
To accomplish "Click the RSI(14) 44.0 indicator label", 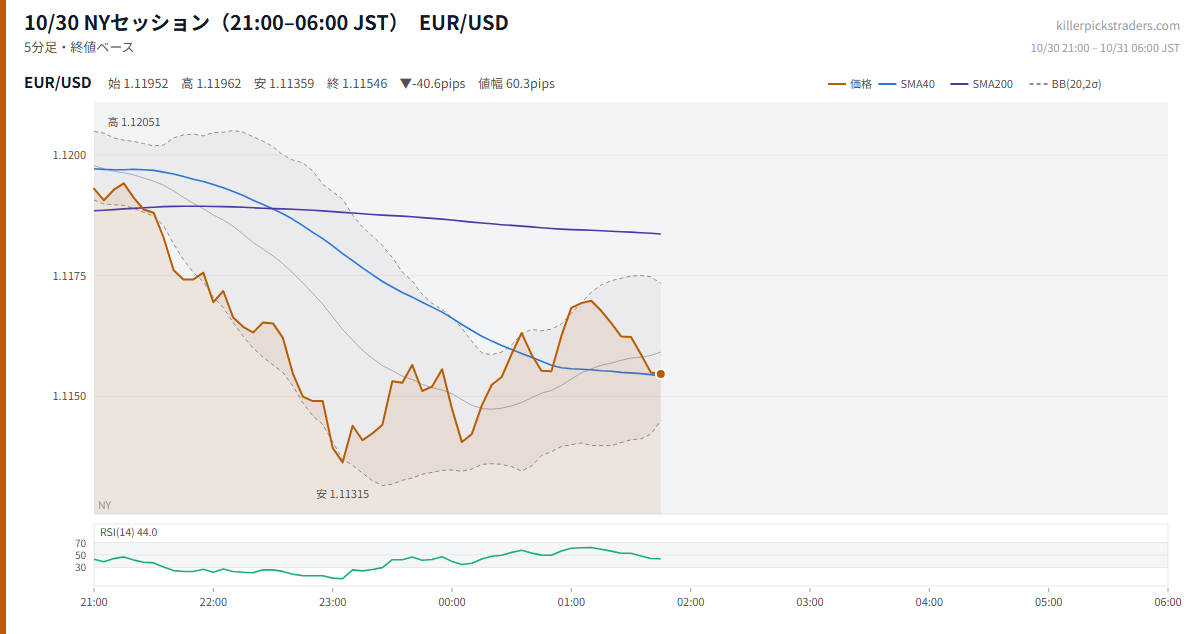I will [129, 532].
